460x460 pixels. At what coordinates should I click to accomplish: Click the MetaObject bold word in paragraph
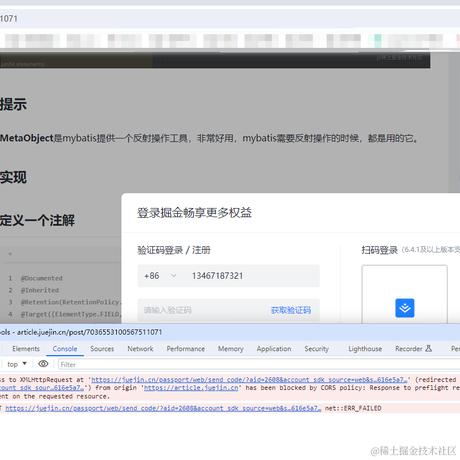[x=27, y=138]
